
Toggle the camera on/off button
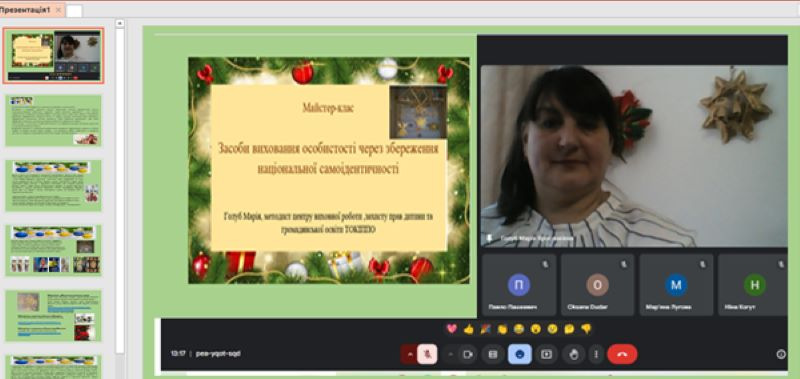tap(467, 354)
